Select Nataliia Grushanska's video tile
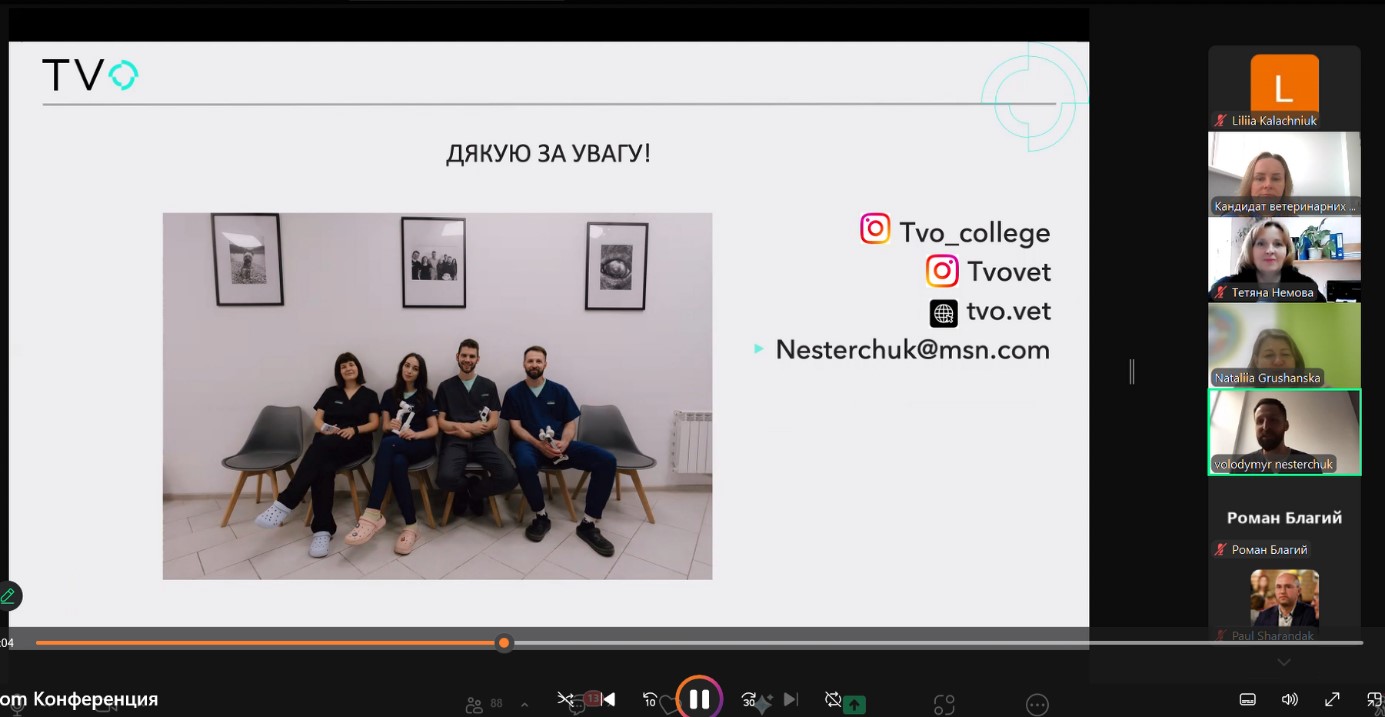The width and height of the screenshot is (1385, 717). [1284, 345]
